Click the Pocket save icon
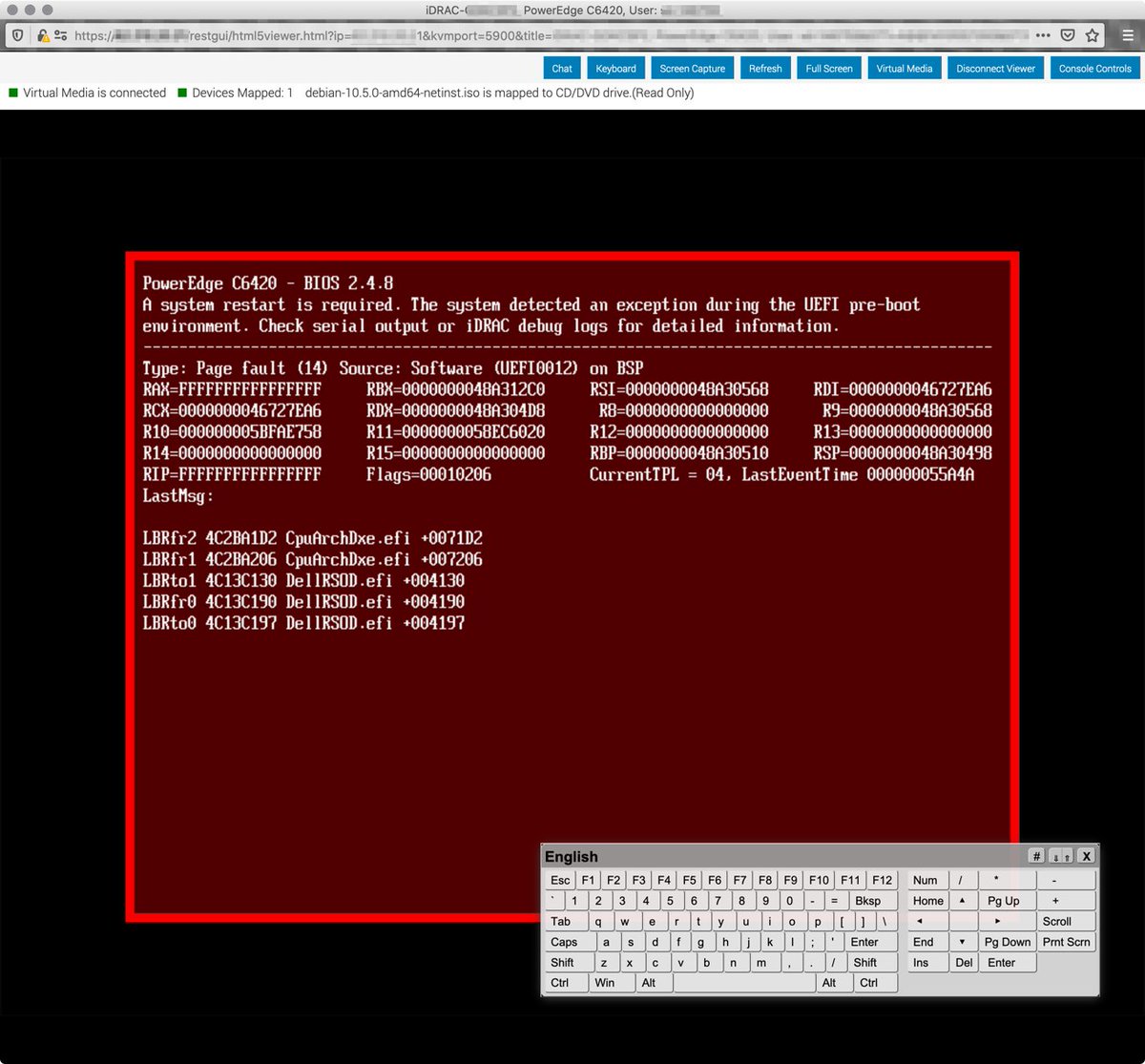 click(x=1068, y=35)
